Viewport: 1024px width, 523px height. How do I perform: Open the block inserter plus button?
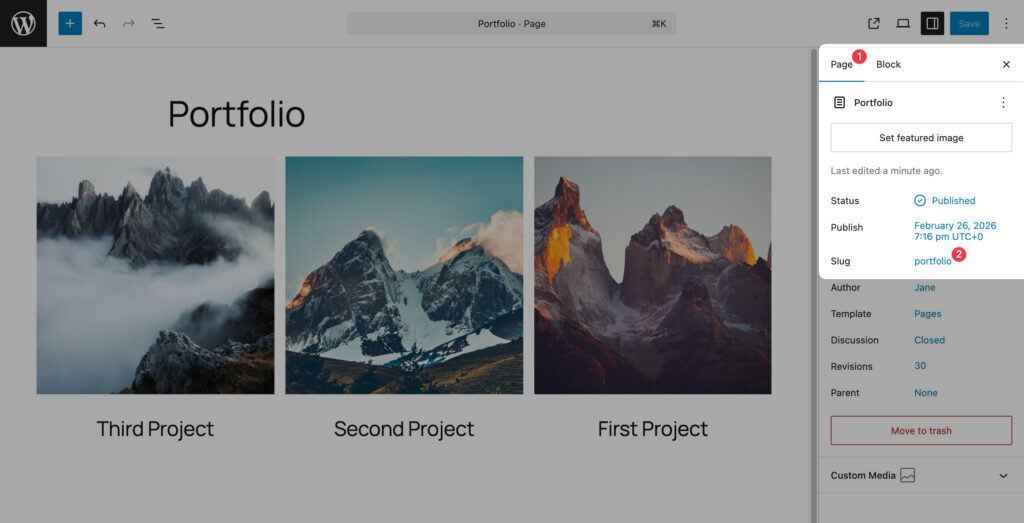[x=70, y=23]
